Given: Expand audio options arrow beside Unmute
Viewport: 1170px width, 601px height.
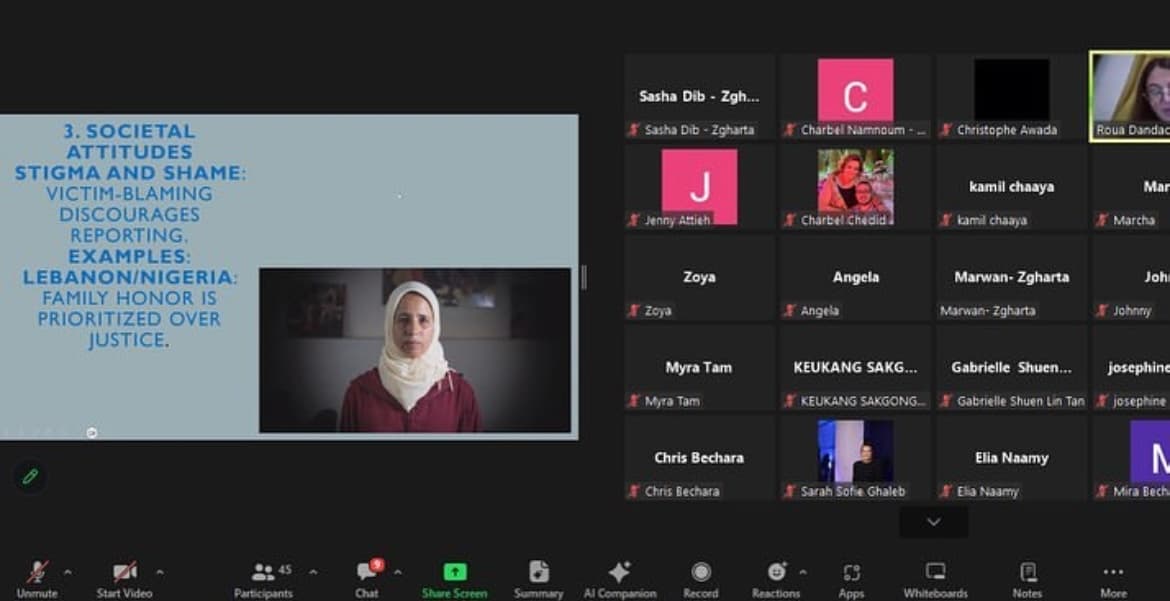Looking at the screenshot, I should coord(68,572).
